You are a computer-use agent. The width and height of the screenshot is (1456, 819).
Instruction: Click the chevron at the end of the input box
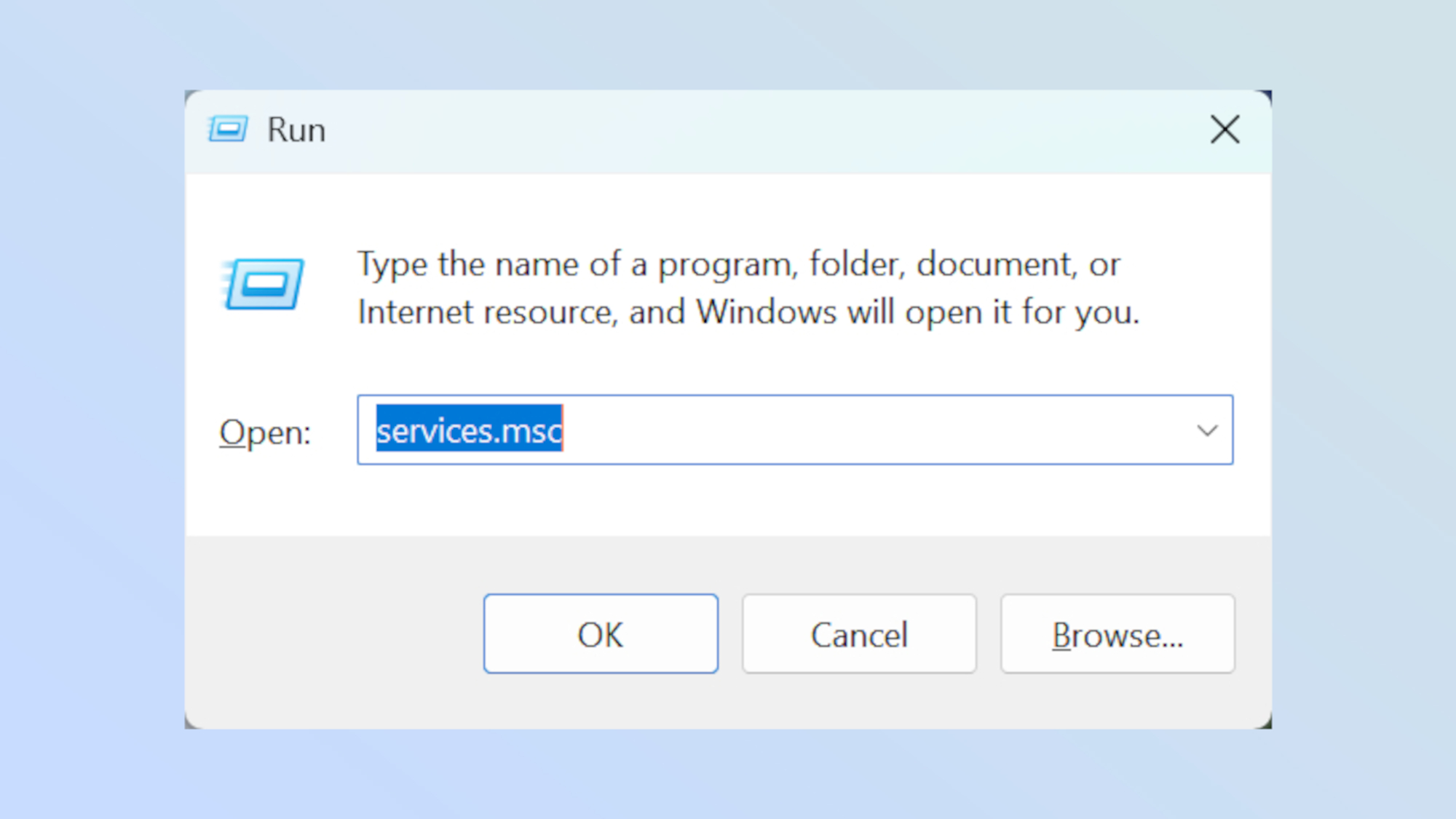(1207, 431)
